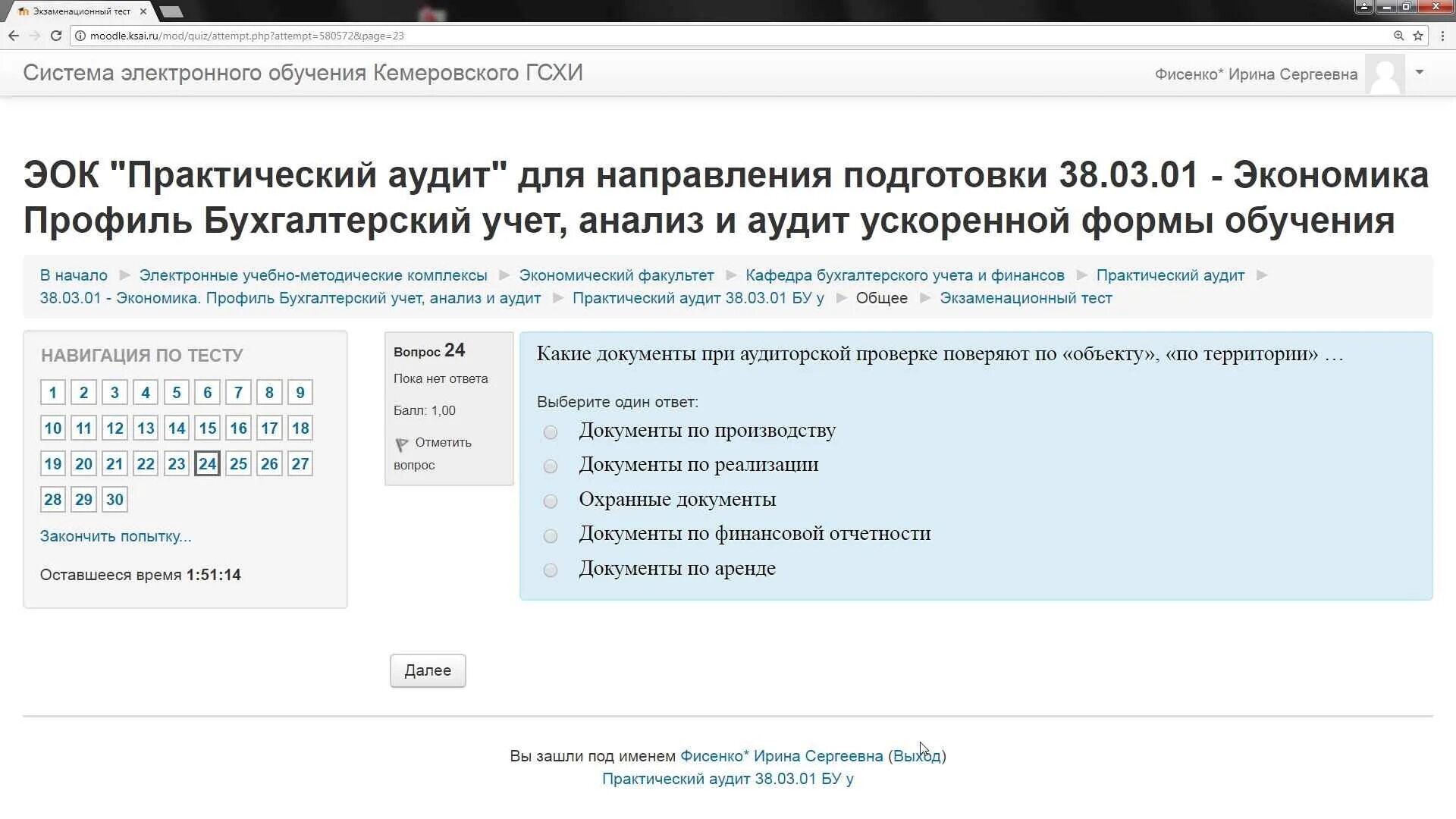
Task: Expand the user menu dropdown arrow
Action: point(1420,73)
